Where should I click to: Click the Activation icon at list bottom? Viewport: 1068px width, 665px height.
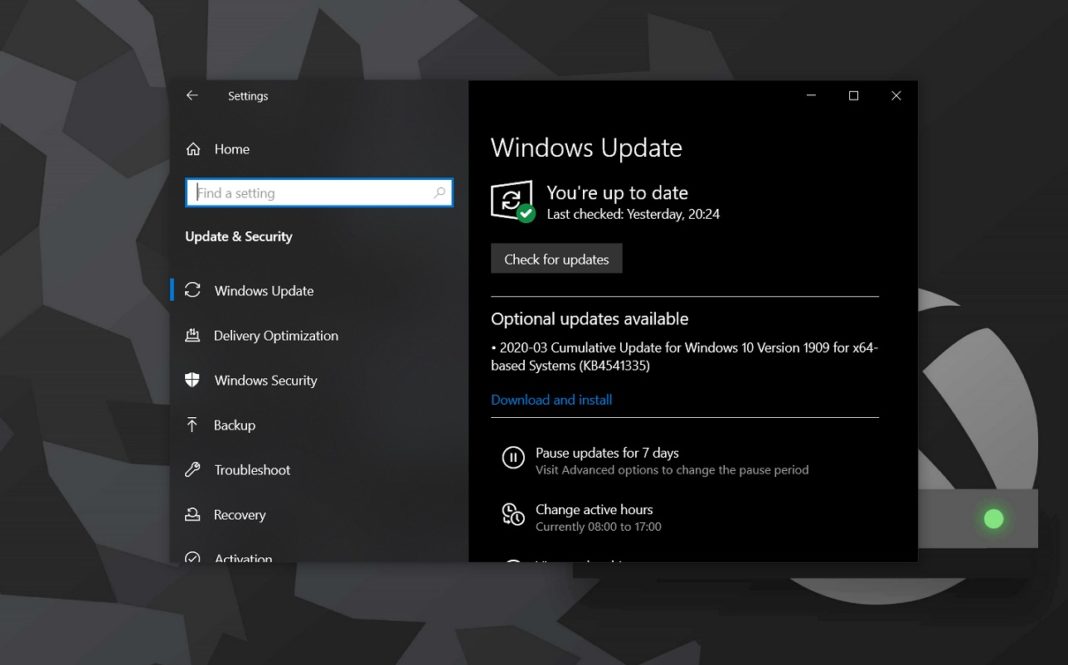pos(193,557)
